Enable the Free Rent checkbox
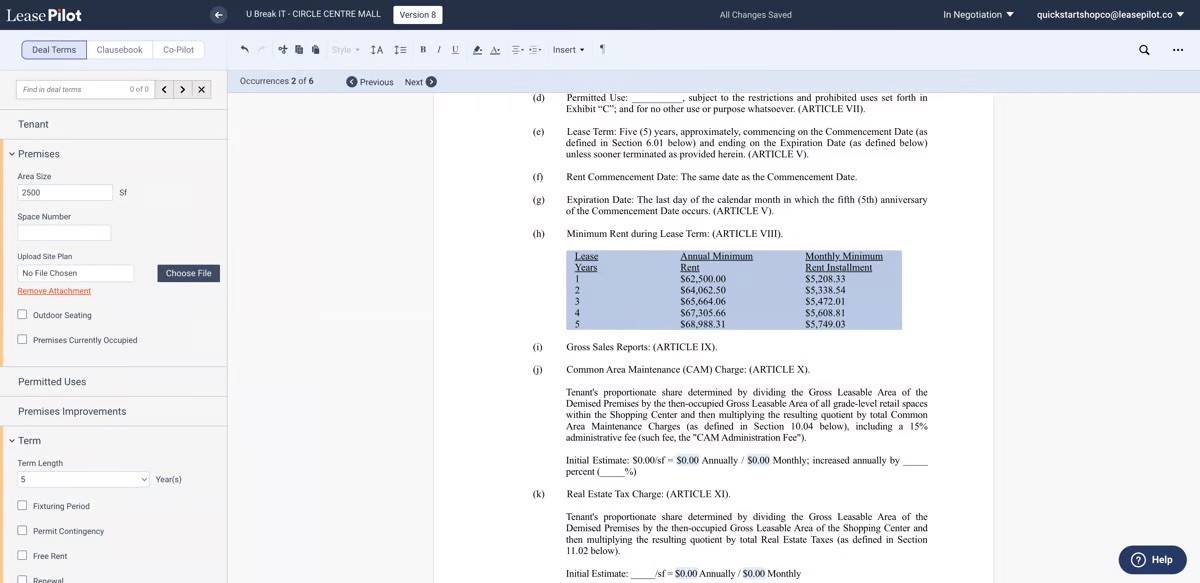 point(22,556)
